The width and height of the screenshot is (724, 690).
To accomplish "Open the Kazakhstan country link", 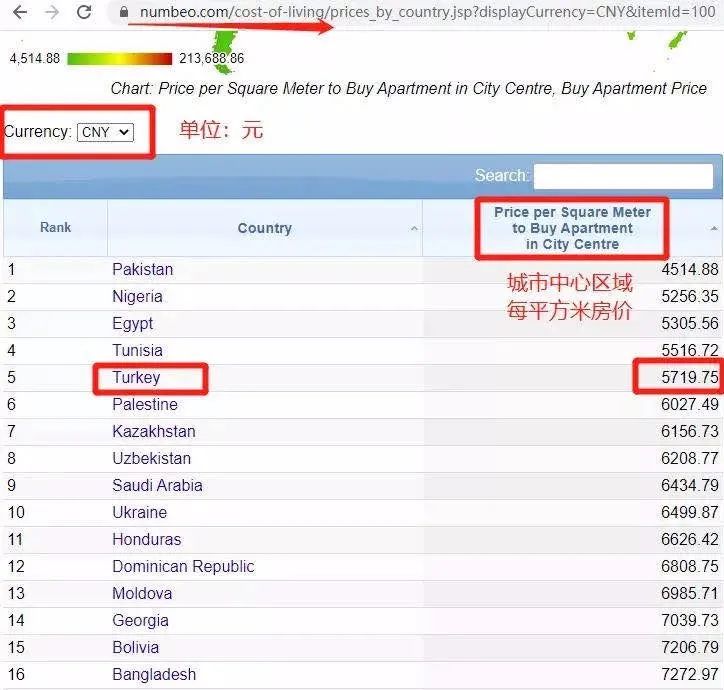I will click(x=154, y=431).
